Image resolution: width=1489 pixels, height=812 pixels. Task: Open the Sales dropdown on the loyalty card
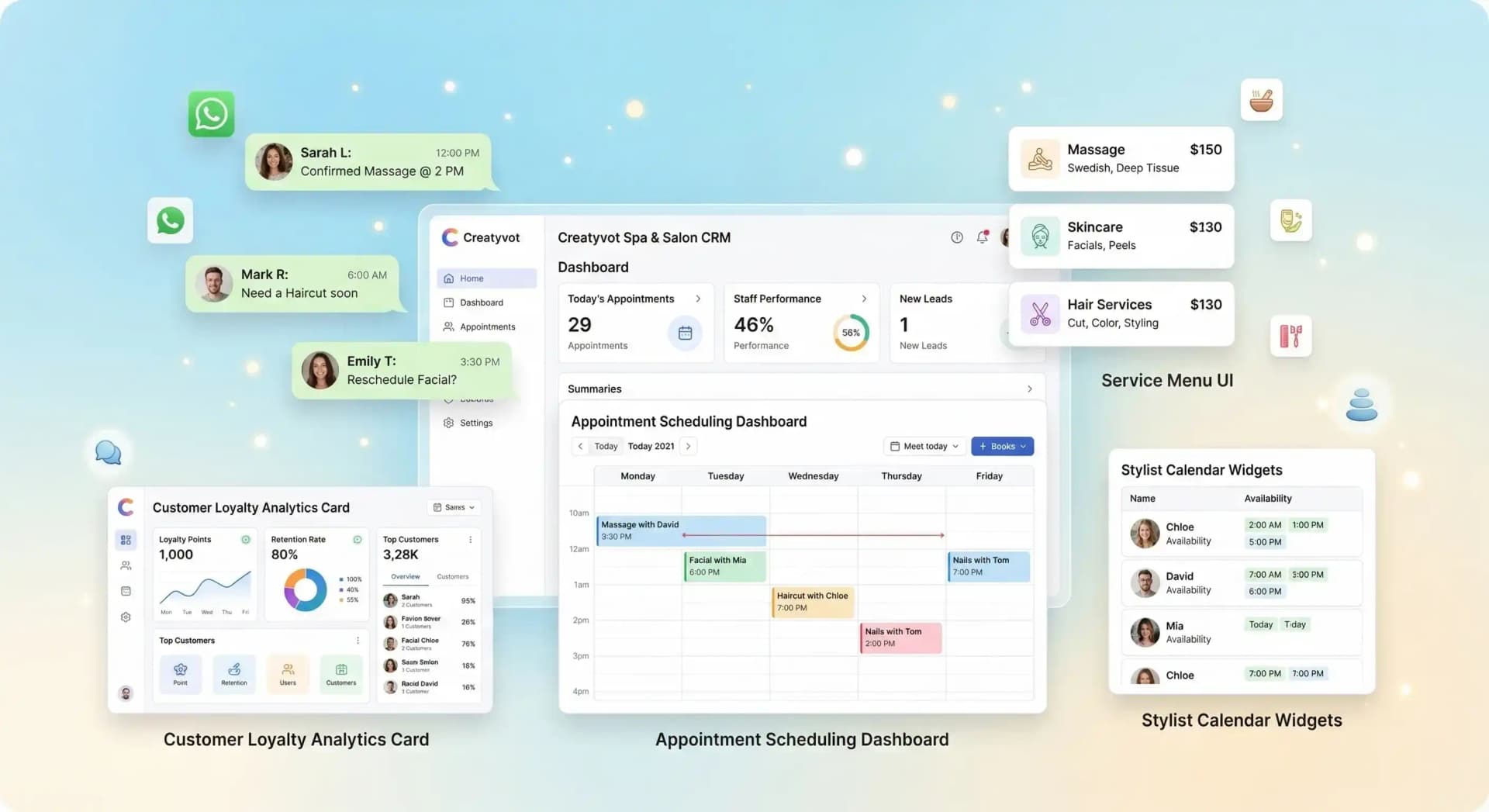tap(454, 507)
